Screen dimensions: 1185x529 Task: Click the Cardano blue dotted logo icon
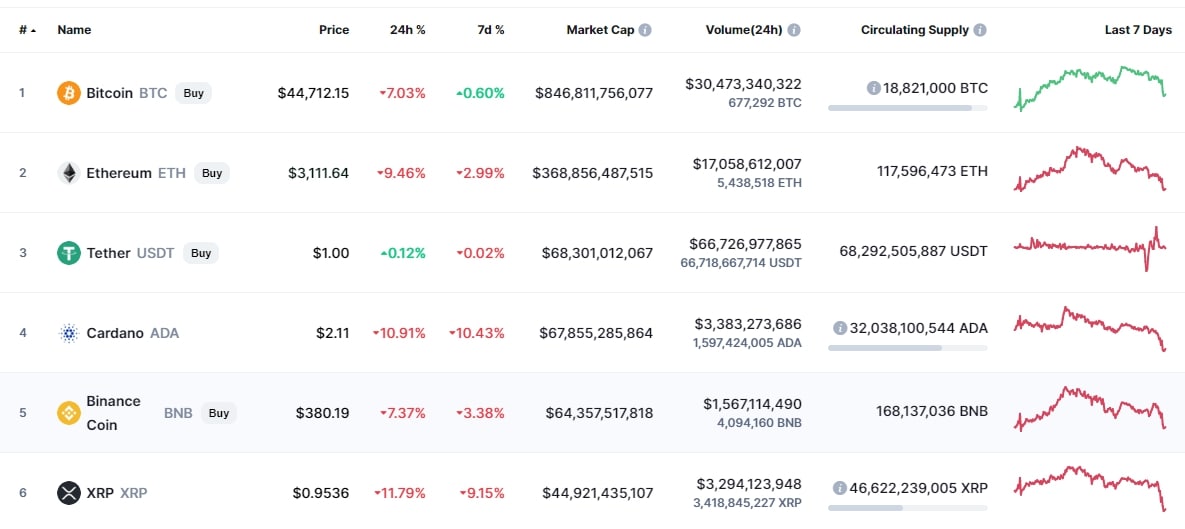click(x=69, y=333)
